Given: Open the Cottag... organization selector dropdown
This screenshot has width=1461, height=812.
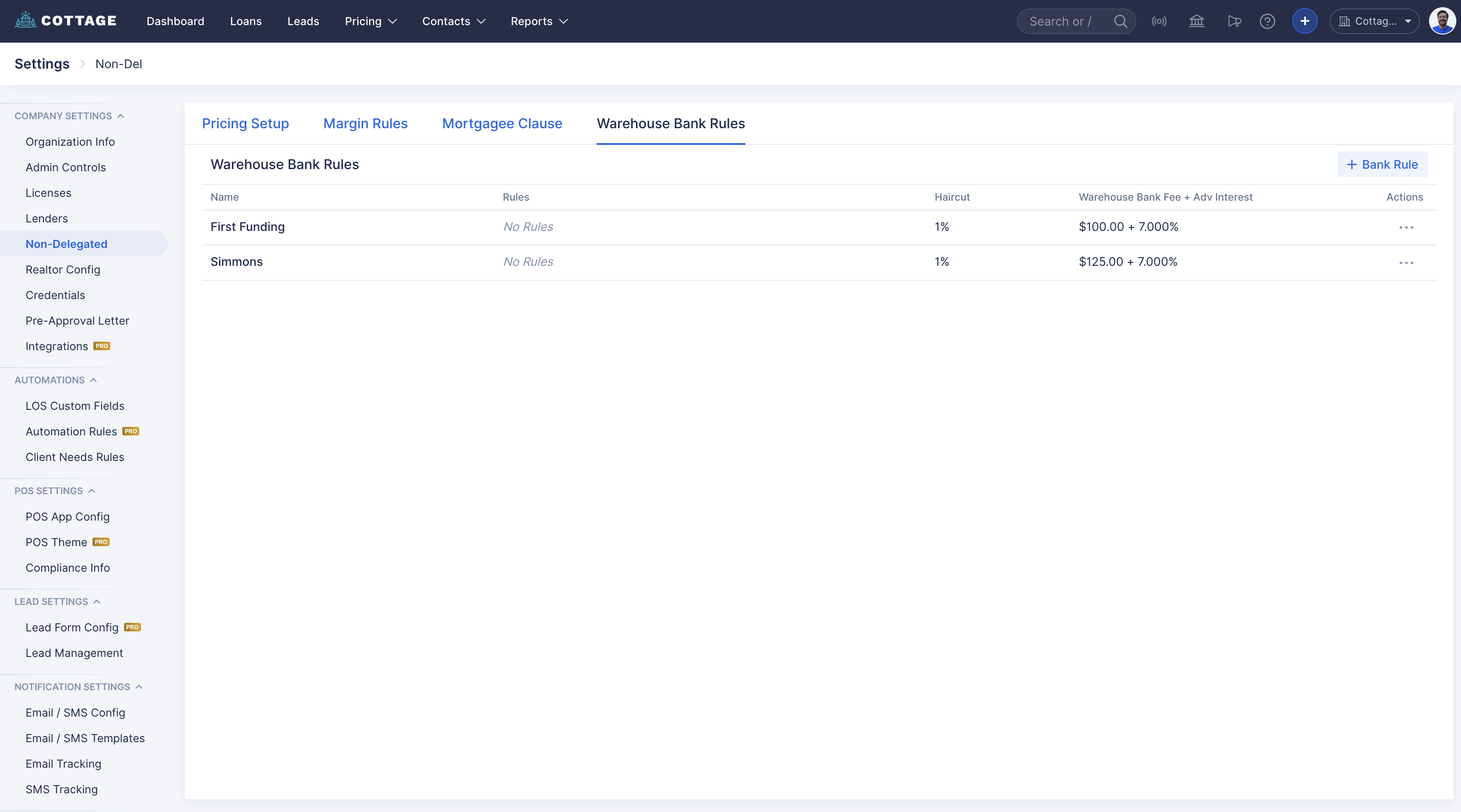Looking at the screenshot, I should [x=1374, y=22].
